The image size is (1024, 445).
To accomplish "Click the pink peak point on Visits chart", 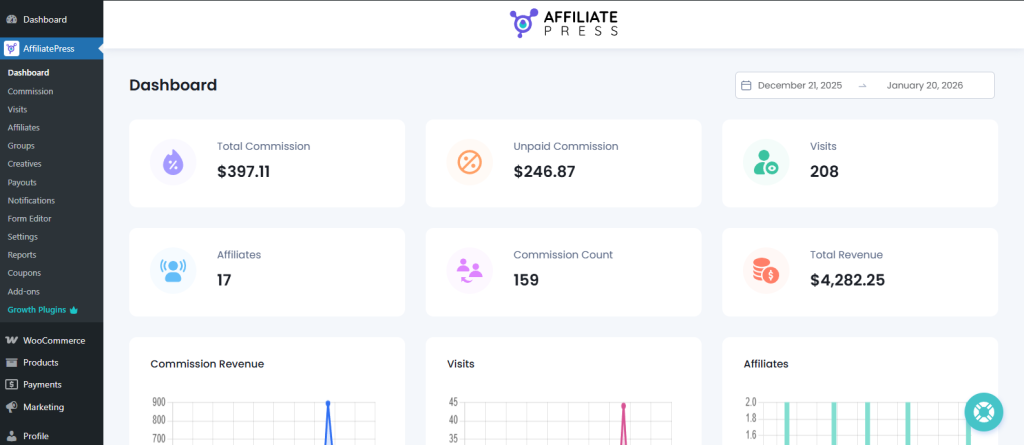I will [x=623, y=406].
